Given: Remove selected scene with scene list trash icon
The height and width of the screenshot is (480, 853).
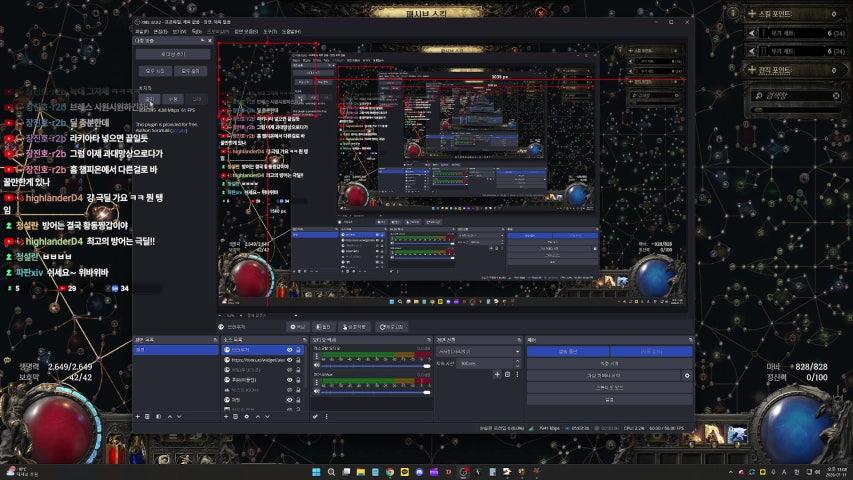Looking at the screenshot, I should pyautogui.click(x=147, y=416).
